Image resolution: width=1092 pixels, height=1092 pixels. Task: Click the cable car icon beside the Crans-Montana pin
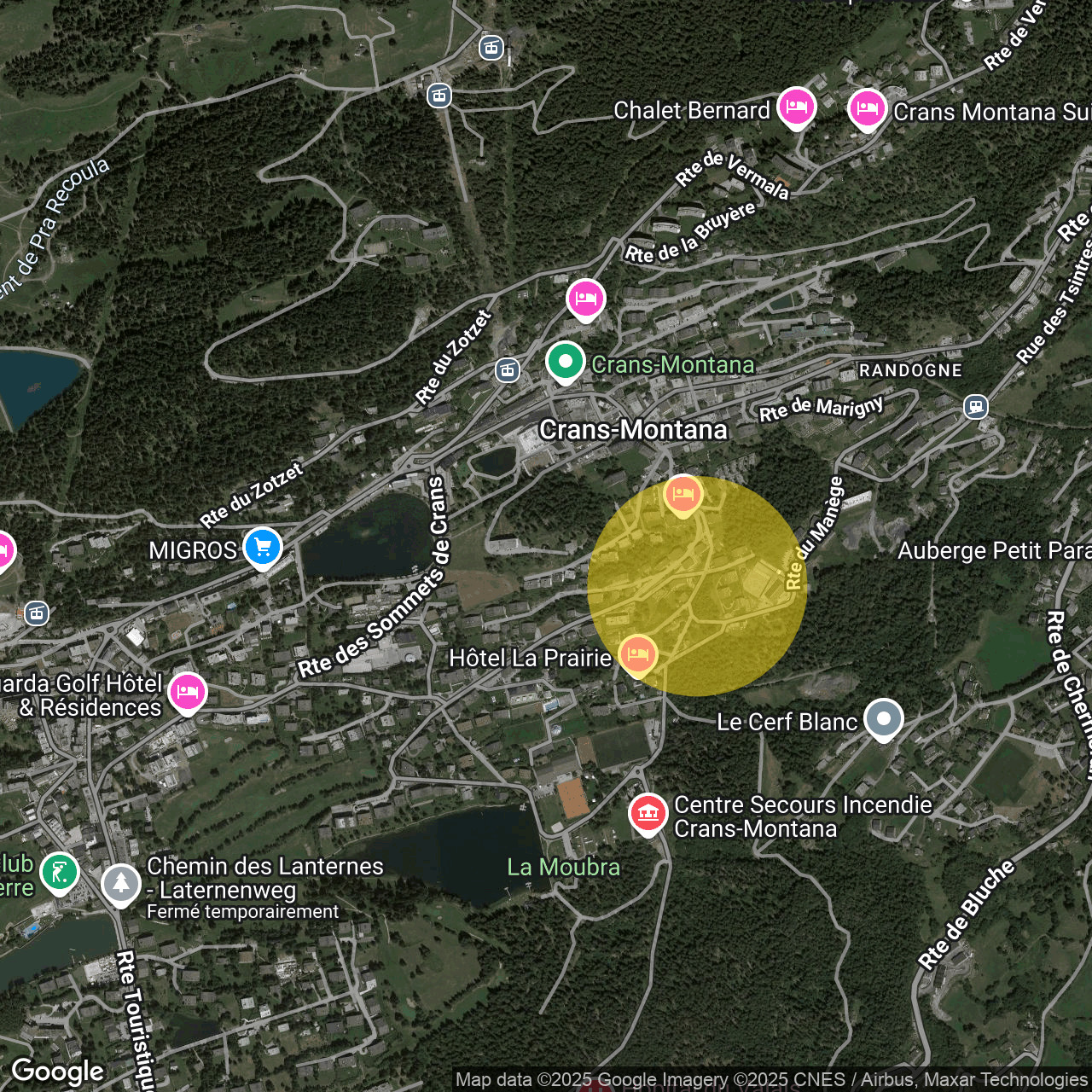pos(508,370)
